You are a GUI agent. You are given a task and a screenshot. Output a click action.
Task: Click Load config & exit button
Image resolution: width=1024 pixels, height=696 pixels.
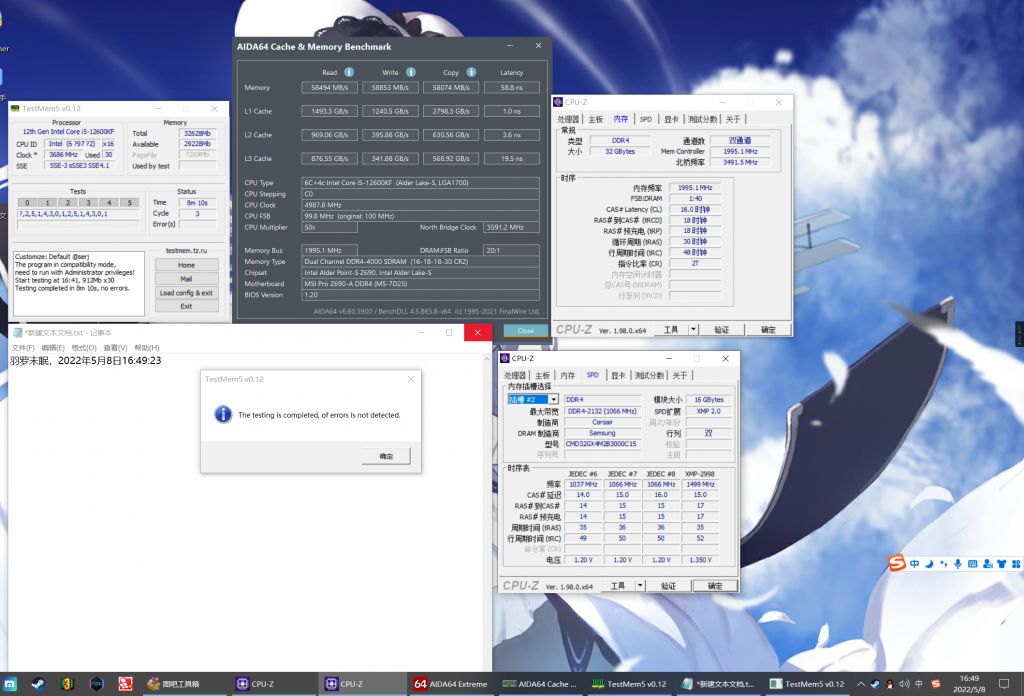186,293
